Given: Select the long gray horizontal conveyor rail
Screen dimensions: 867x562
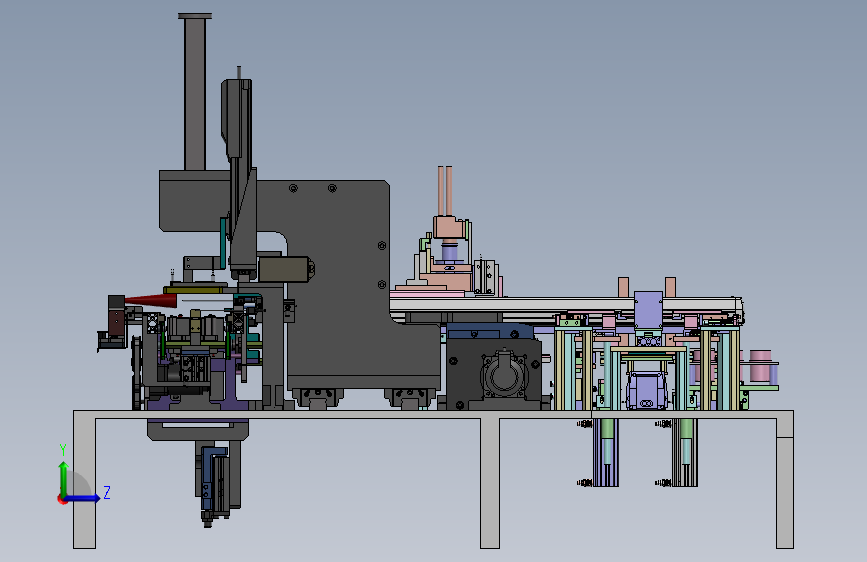Looking at the screenshot, I should 566,304.
